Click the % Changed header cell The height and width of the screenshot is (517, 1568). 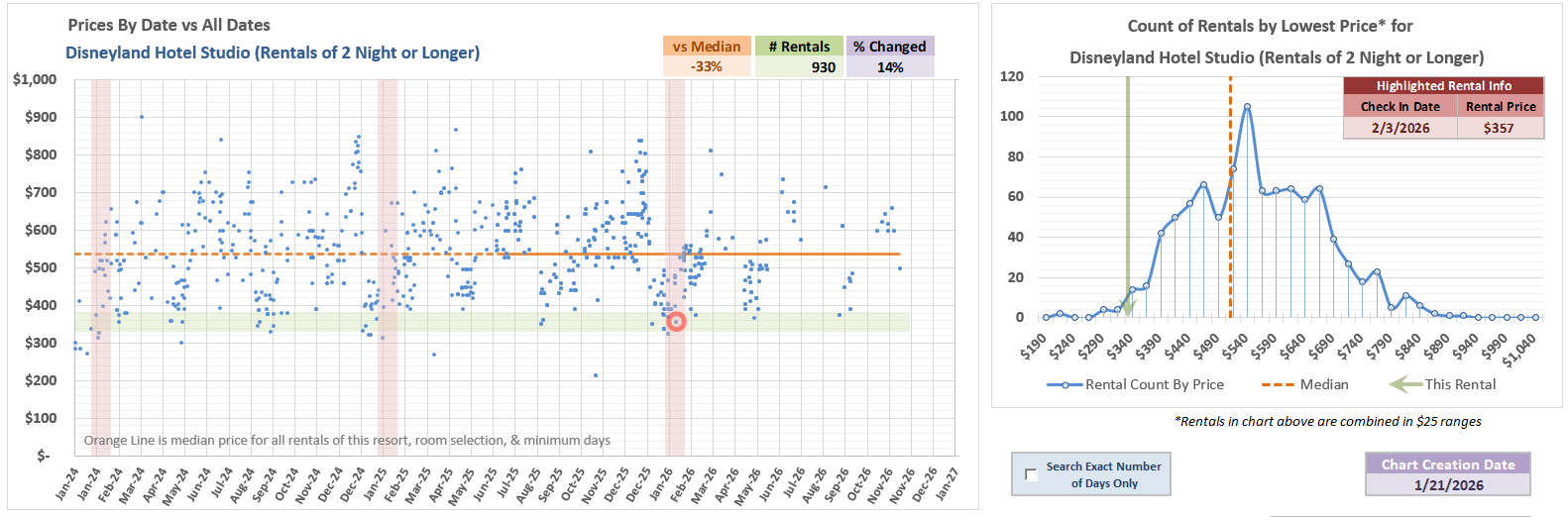point(889,47)
